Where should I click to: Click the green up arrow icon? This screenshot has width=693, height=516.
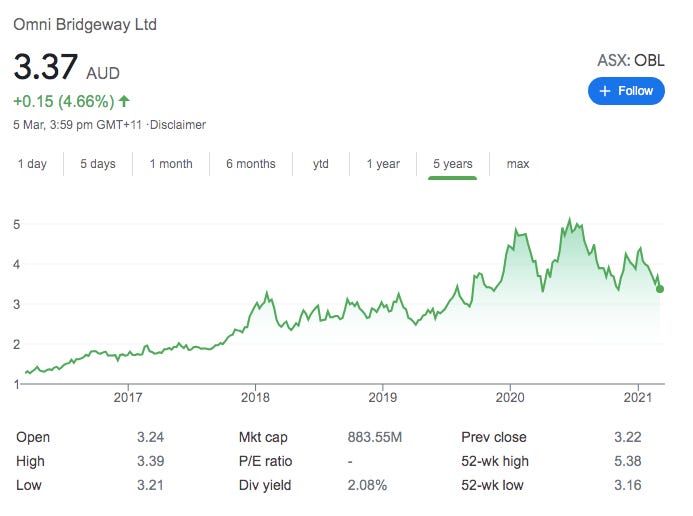(124, 101)
